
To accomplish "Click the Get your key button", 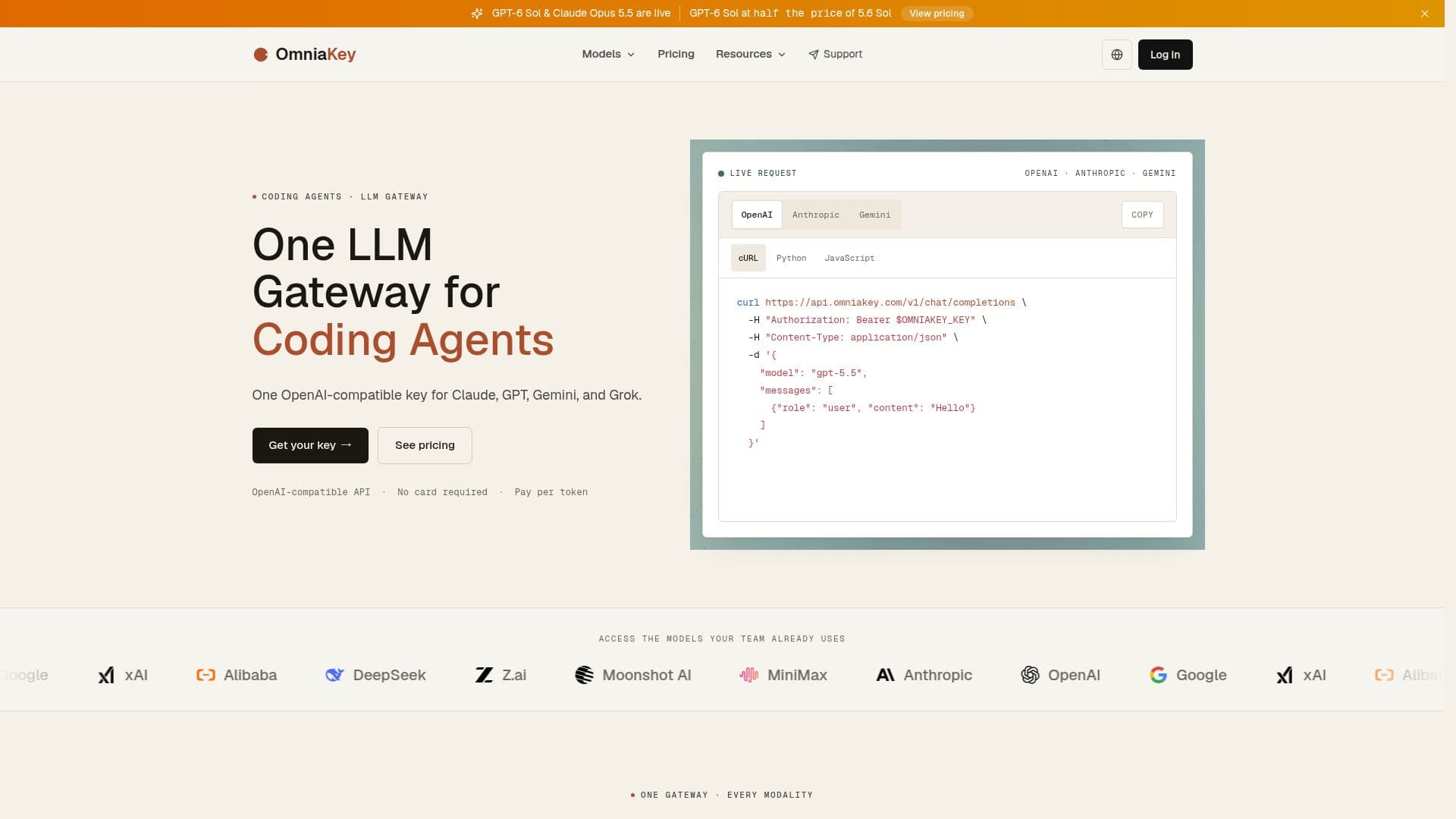I will coord(310,445).
